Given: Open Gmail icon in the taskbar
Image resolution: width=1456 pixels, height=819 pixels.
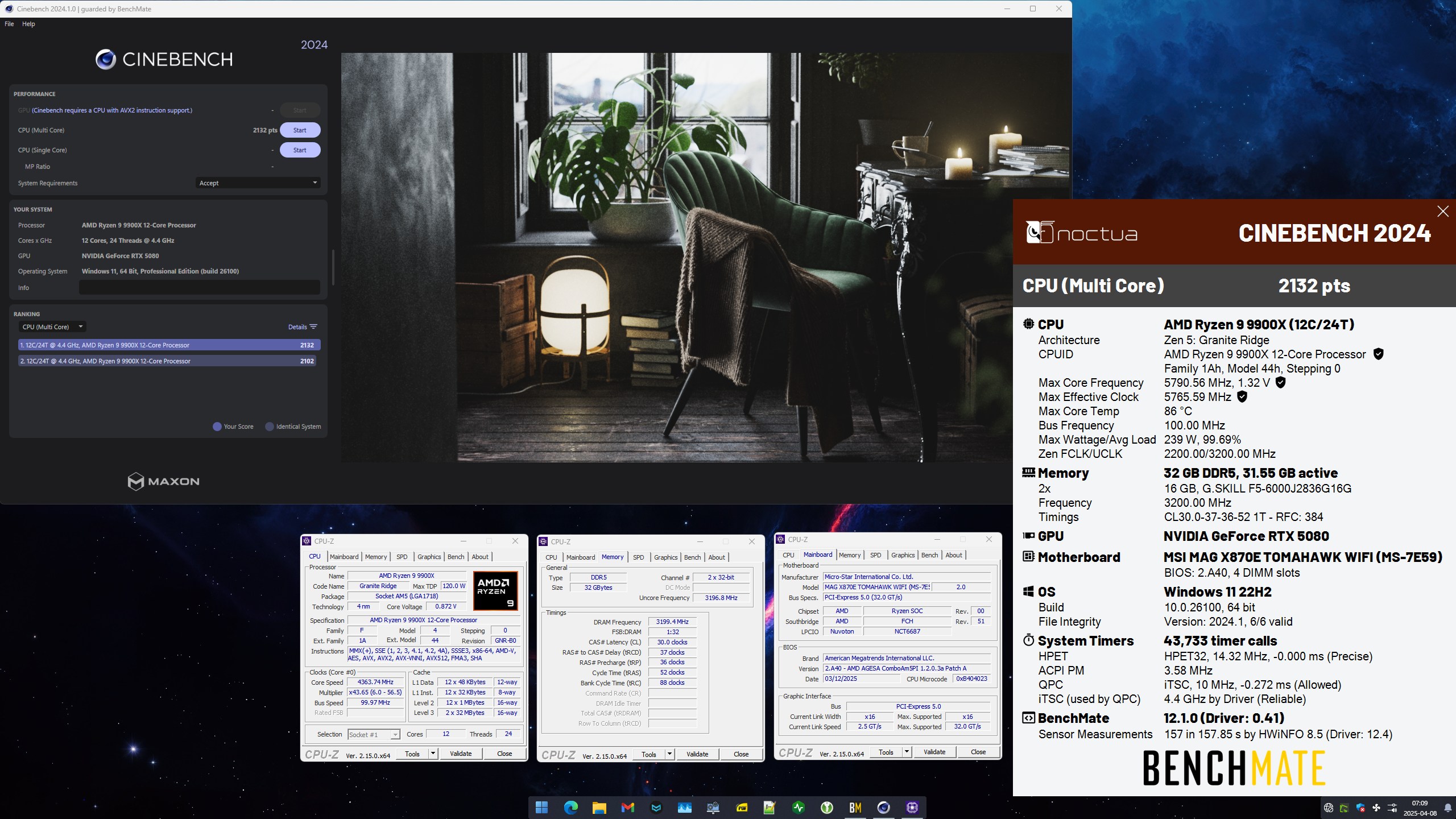Looking at the screenshot, I should pyautogui.click(x=627, y=807).
